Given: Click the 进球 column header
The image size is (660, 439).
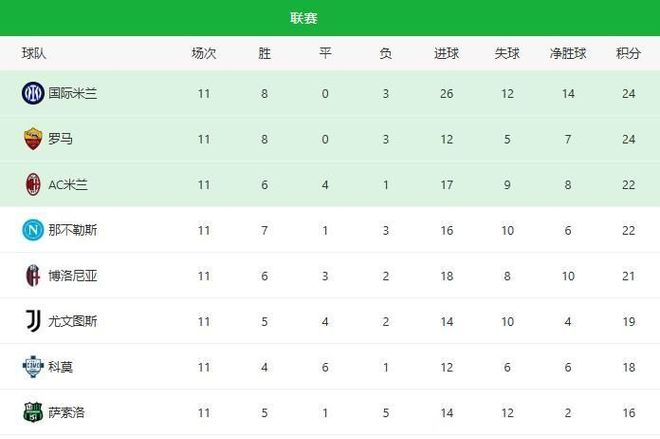Looking at the screenshot, I should click(446, 54).
